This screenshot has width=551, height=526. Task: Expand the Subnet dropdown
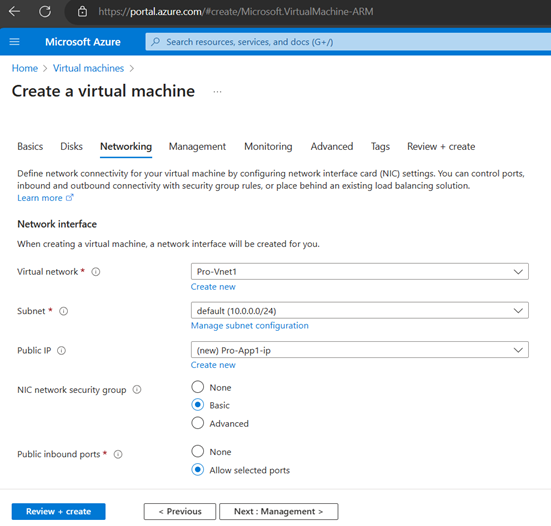pos(359,311)
